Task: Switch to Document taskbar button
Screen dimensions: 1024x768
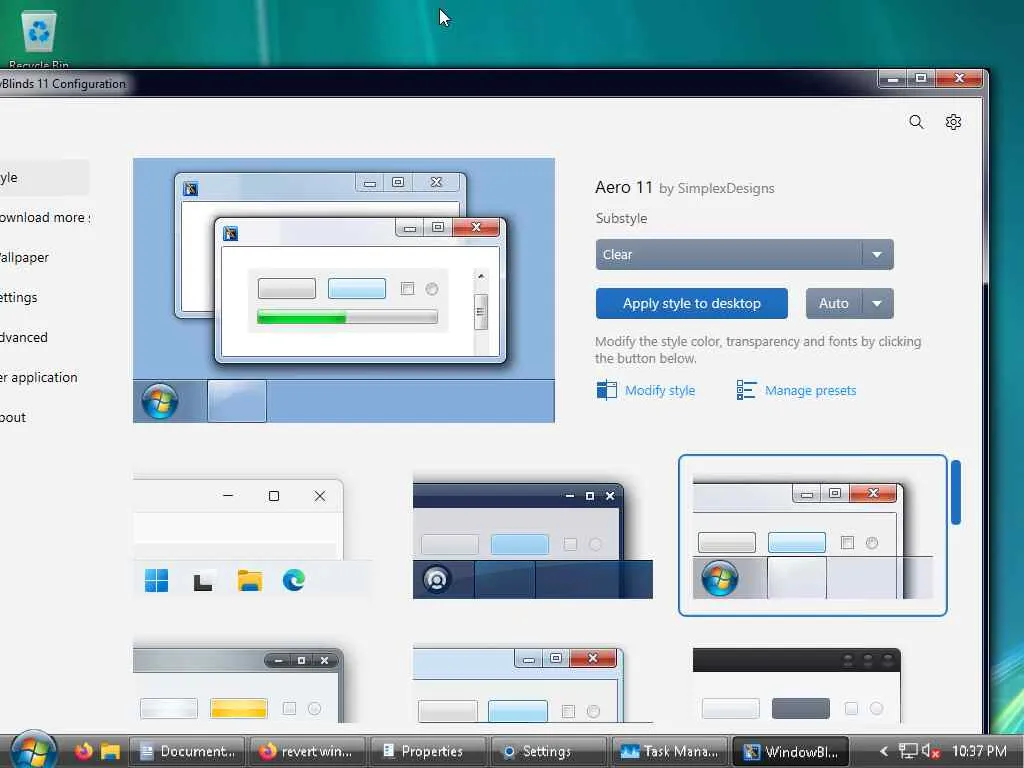Action: click(187, 752)
